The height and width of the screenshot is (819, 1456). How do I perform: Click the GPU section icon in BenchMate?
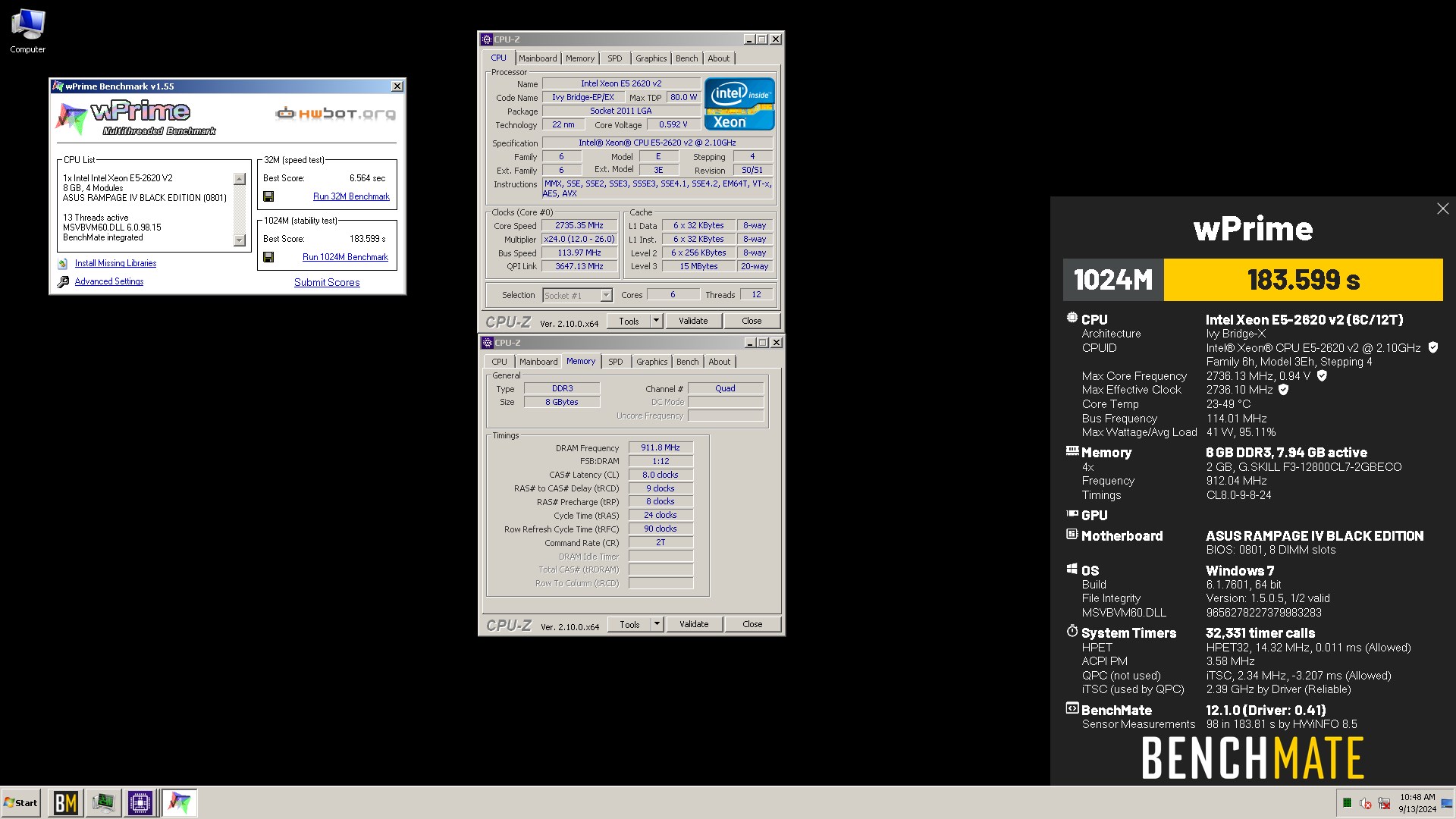[x=1072, y=513]
